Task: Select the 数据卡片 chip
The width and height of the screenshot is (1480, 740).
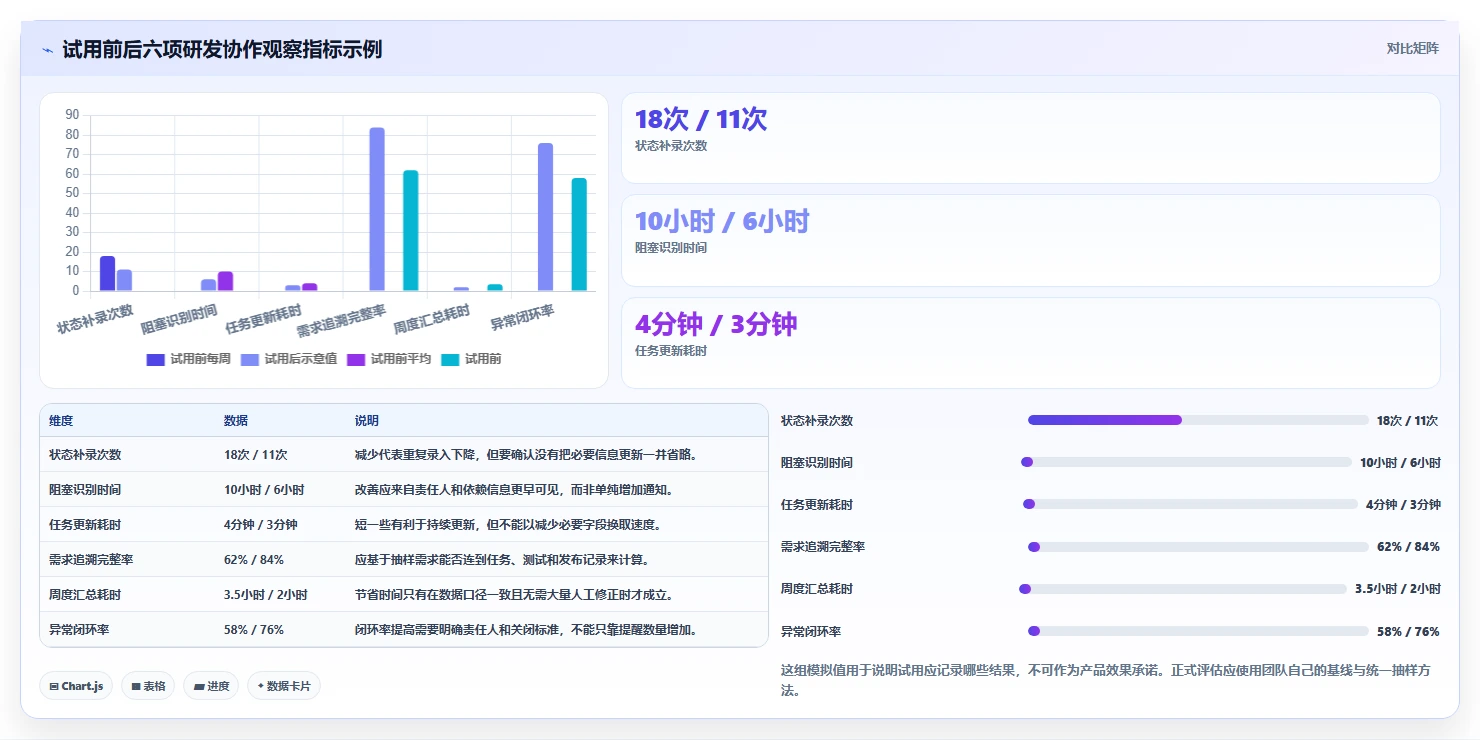Action: click(284, 686)
